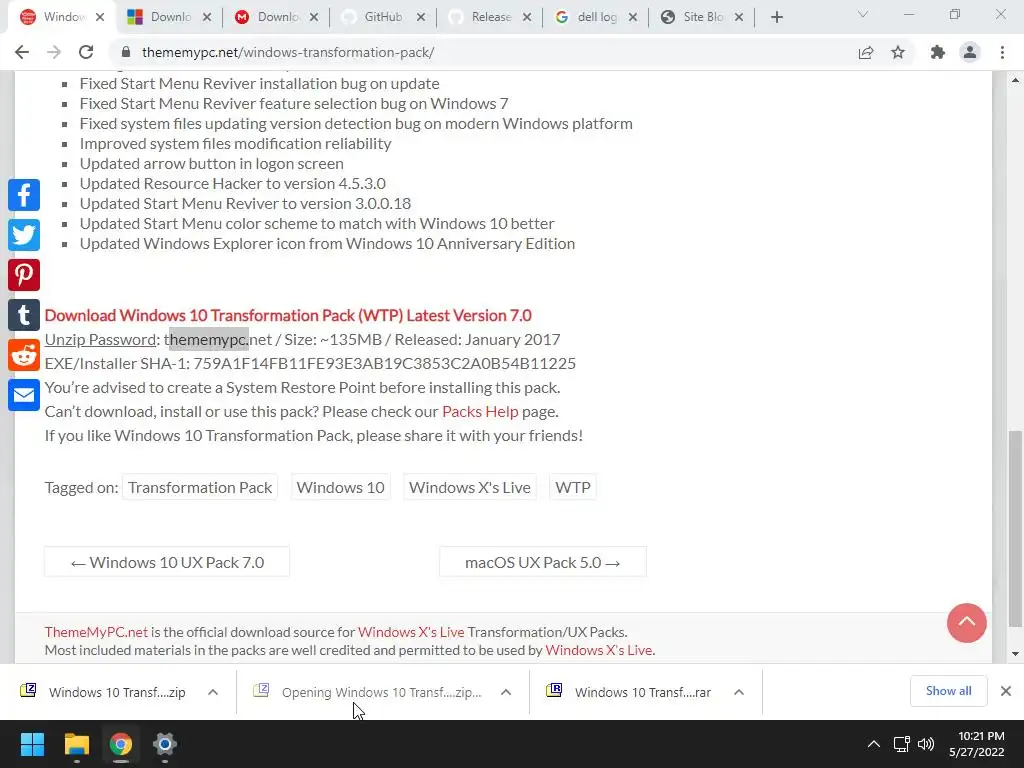Open clock and date in taskbar
Viewport: 1024px width, 768px height.
(976, 744)
